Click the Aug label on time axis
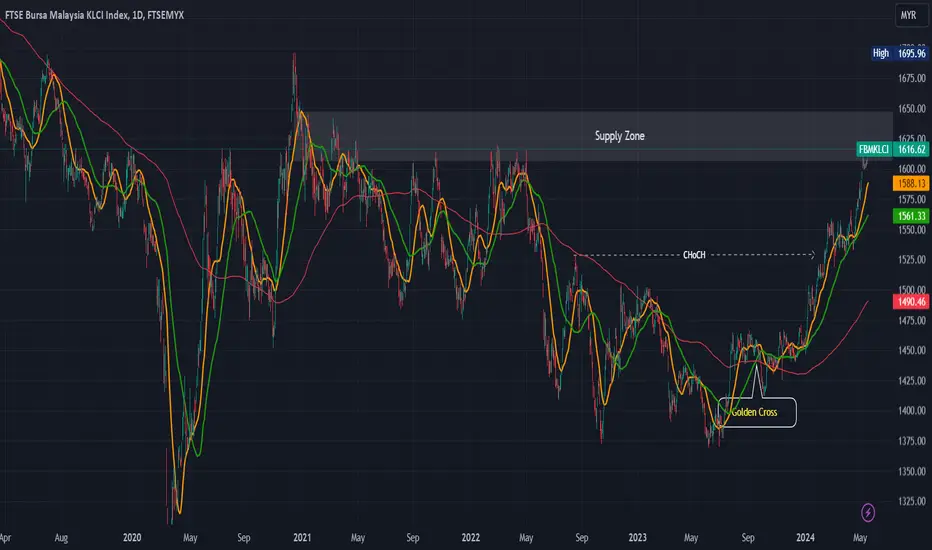Image resolution: width=932 pixels, height=550 pixels. pos(61,538)
